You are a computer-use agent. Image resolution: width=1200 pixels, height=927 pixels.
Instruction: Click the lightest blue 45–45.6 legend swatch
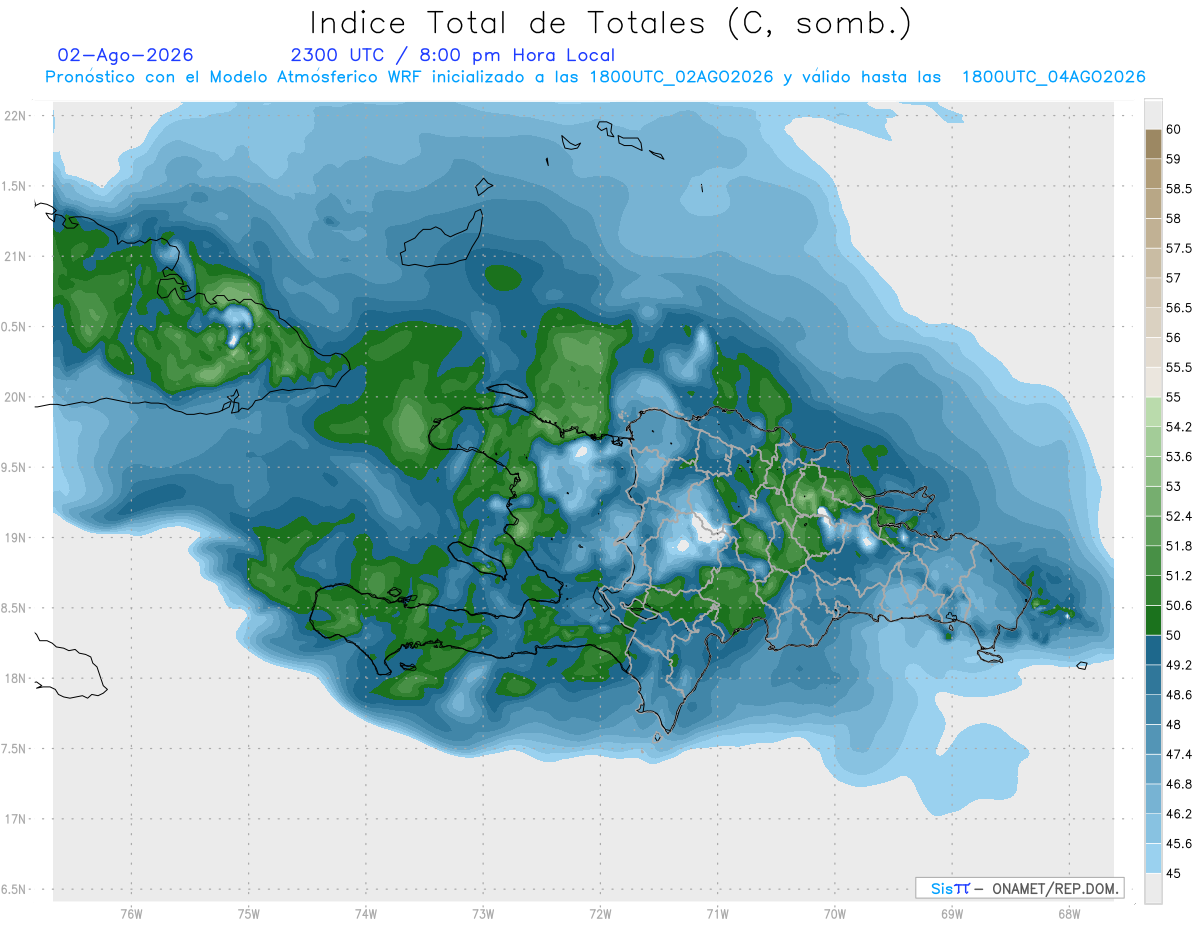click(1153, 859)
